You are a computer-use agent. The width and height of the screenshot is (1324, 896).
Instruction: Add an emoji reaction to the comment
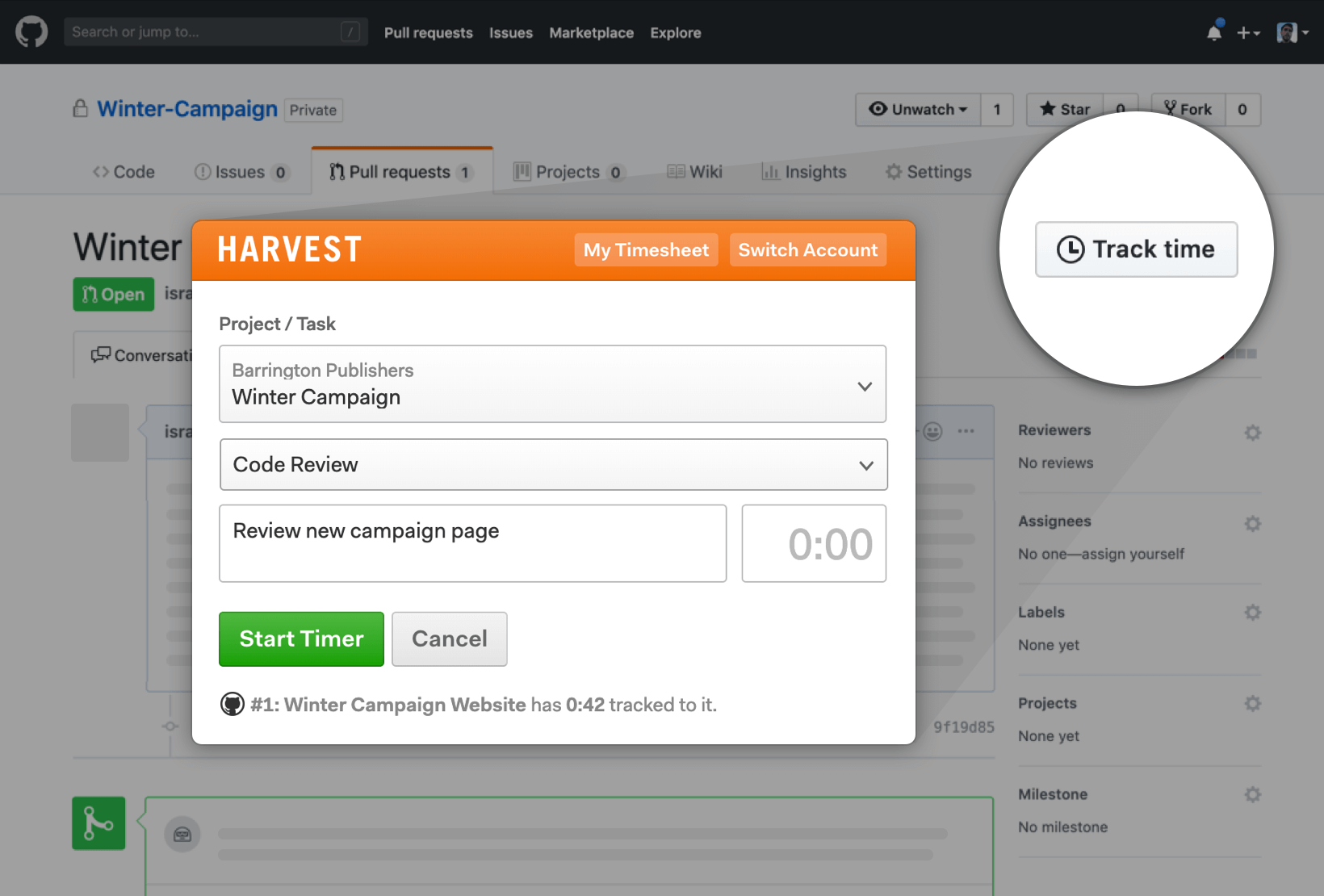pyautogui.click(x=932, y=431)
